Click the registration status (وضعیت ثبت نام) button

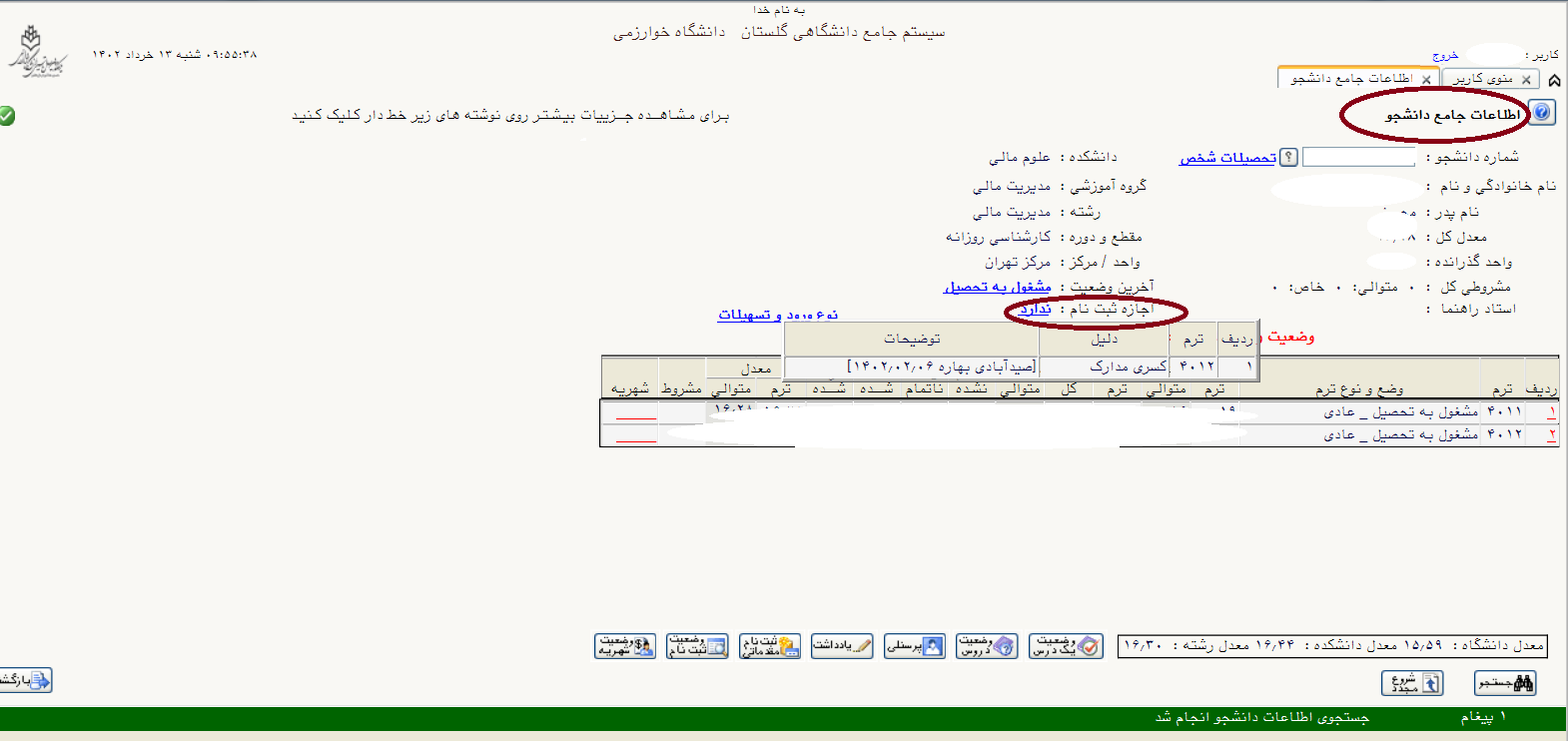click(697, 646)
